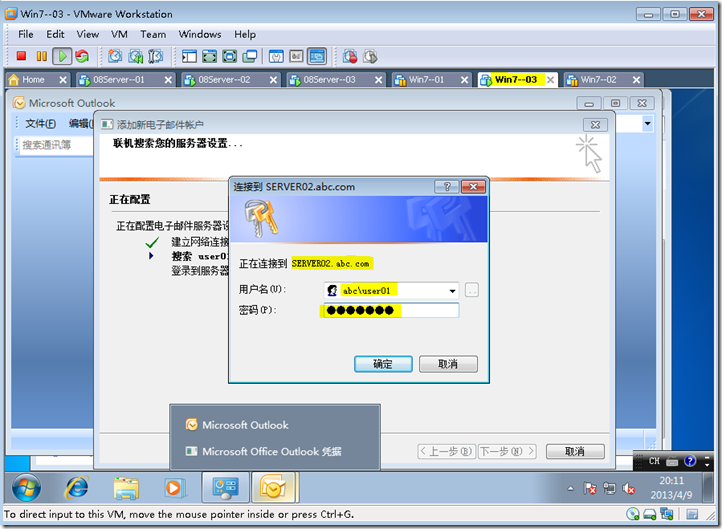Click the Action Center flag tray icon

[x=589, y=488]
